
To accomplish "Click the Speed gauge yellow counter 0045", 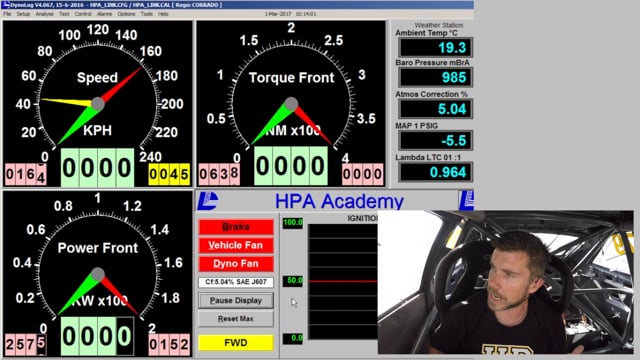I will 169,174.
